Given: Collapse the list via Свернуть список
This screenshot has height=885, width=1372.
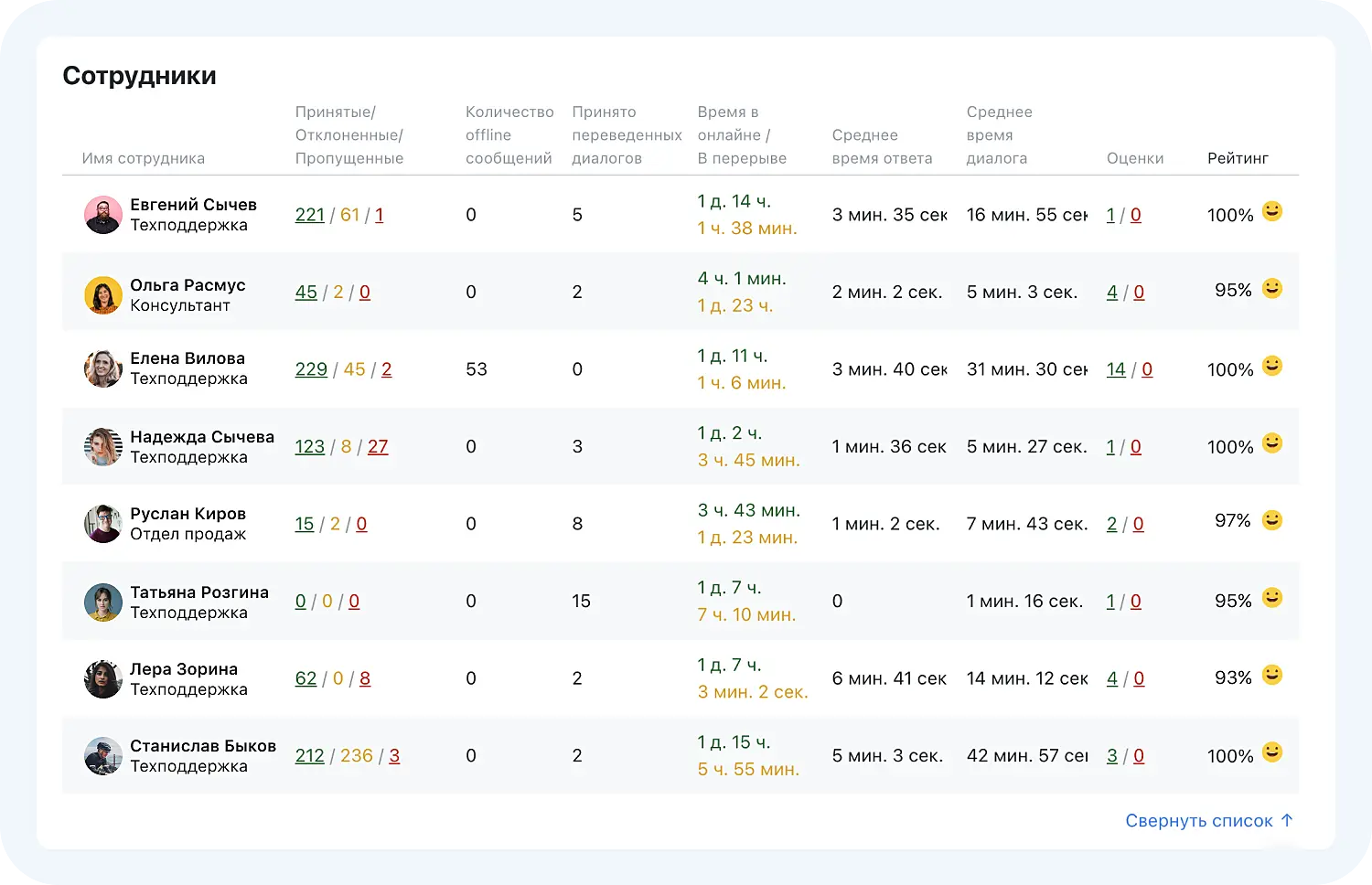Looking at the screenshot, I should coord(1198,821).
